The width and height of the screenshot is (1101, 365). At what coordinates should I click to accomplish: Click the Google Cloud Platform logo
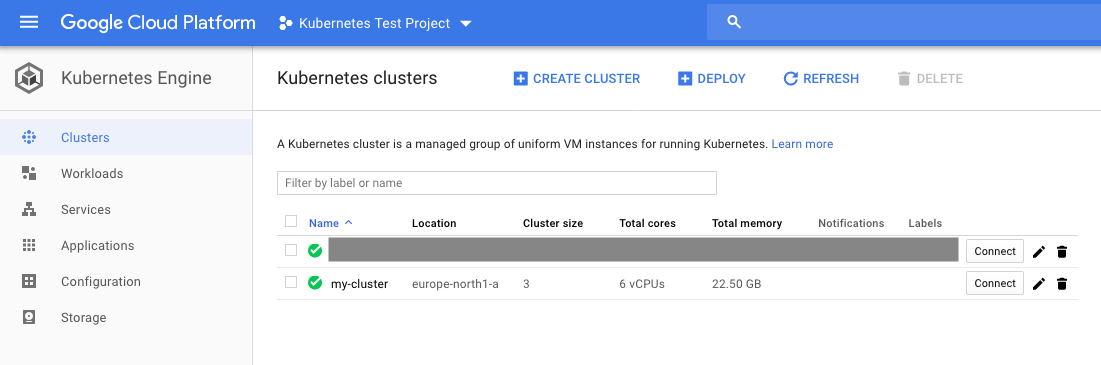(x=158, y=22)
